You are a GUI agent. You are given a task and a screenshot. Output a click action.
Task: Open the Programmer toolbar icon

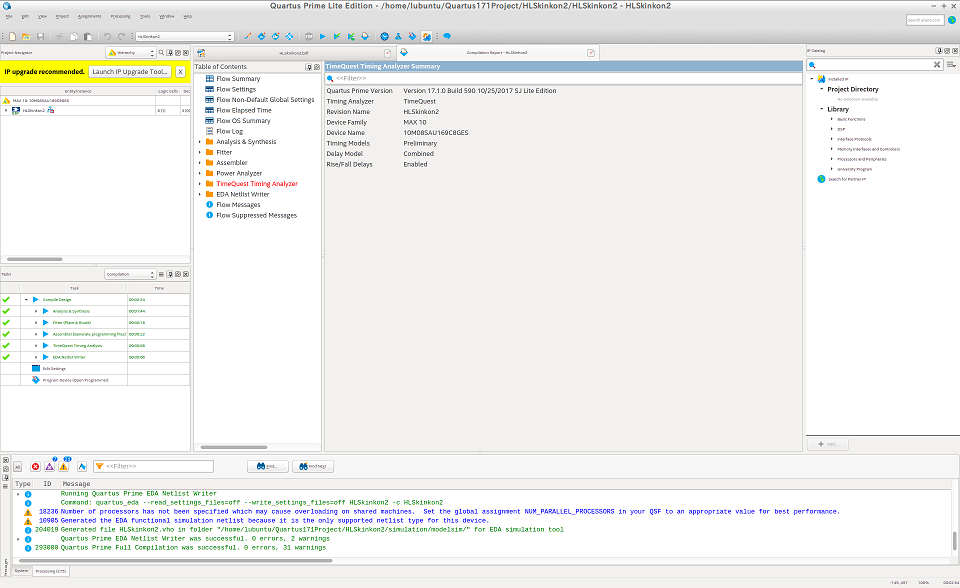coord(412,37)
